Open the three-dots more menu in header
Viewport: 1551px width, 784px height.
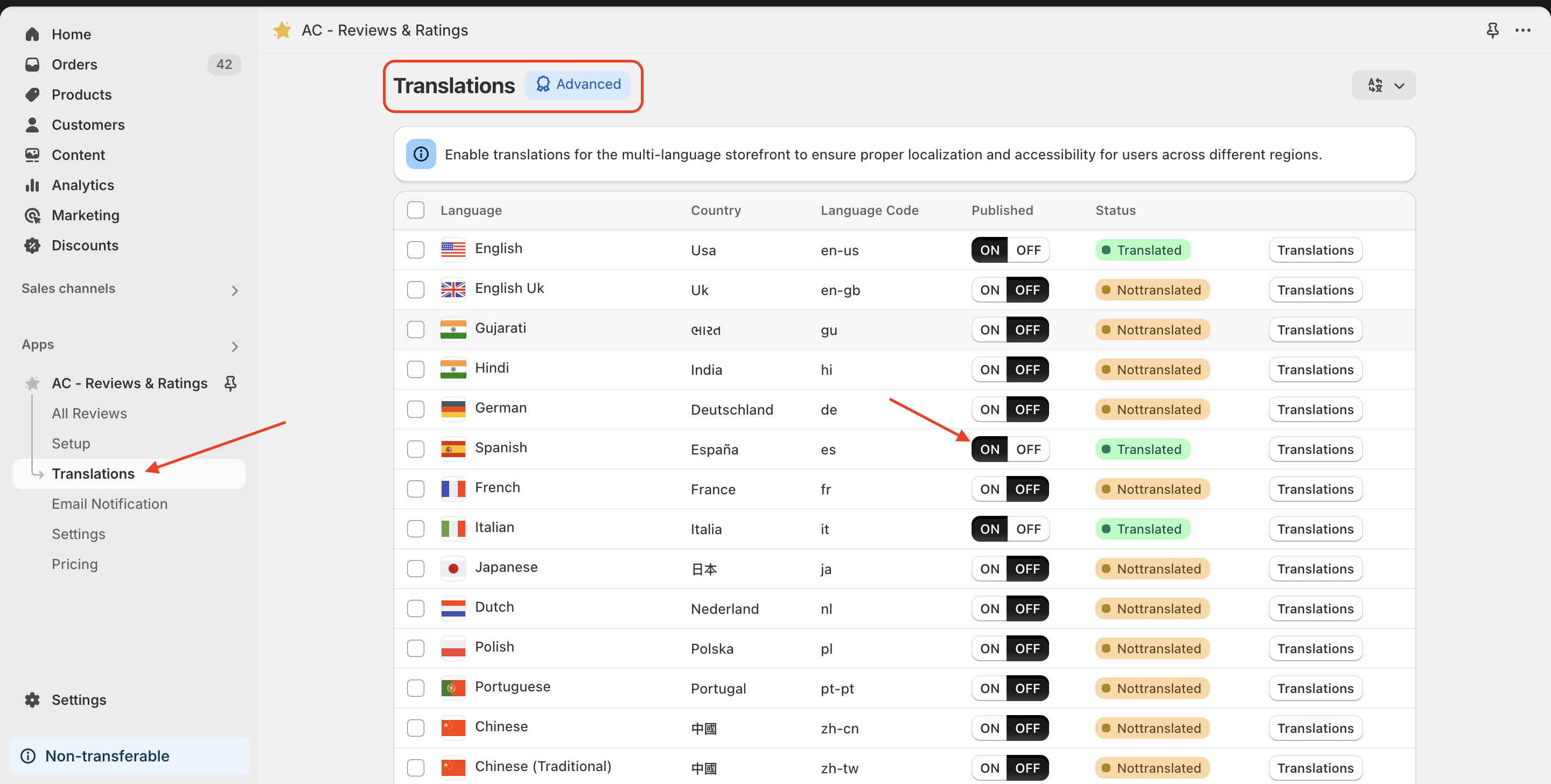pyautogui.click(x=1522, y=30)
